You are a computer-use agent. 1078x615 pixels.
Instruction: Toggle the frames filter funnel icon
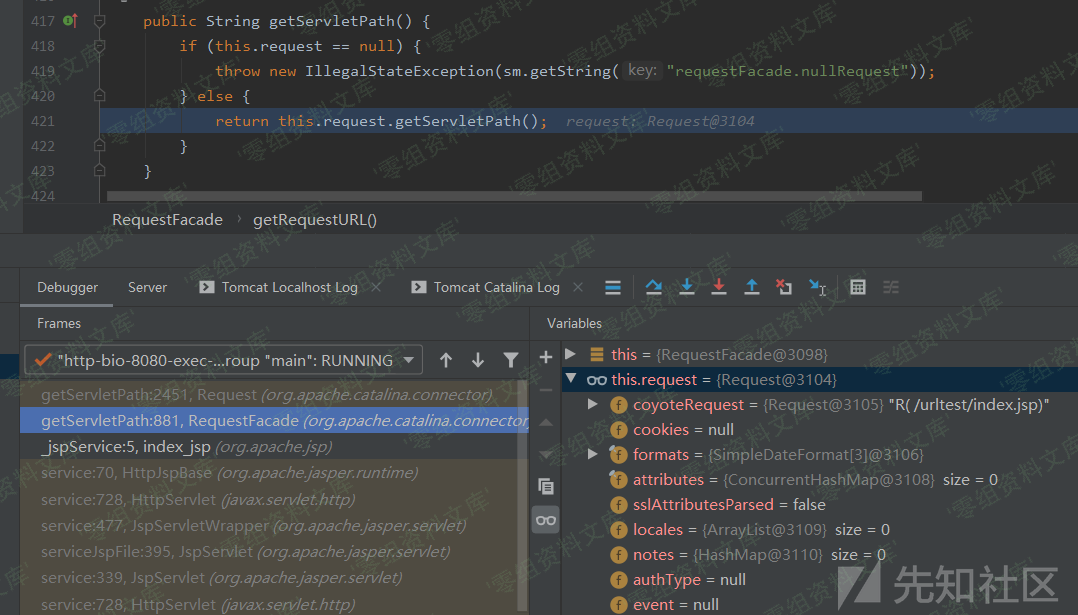[x=510, y=360]
